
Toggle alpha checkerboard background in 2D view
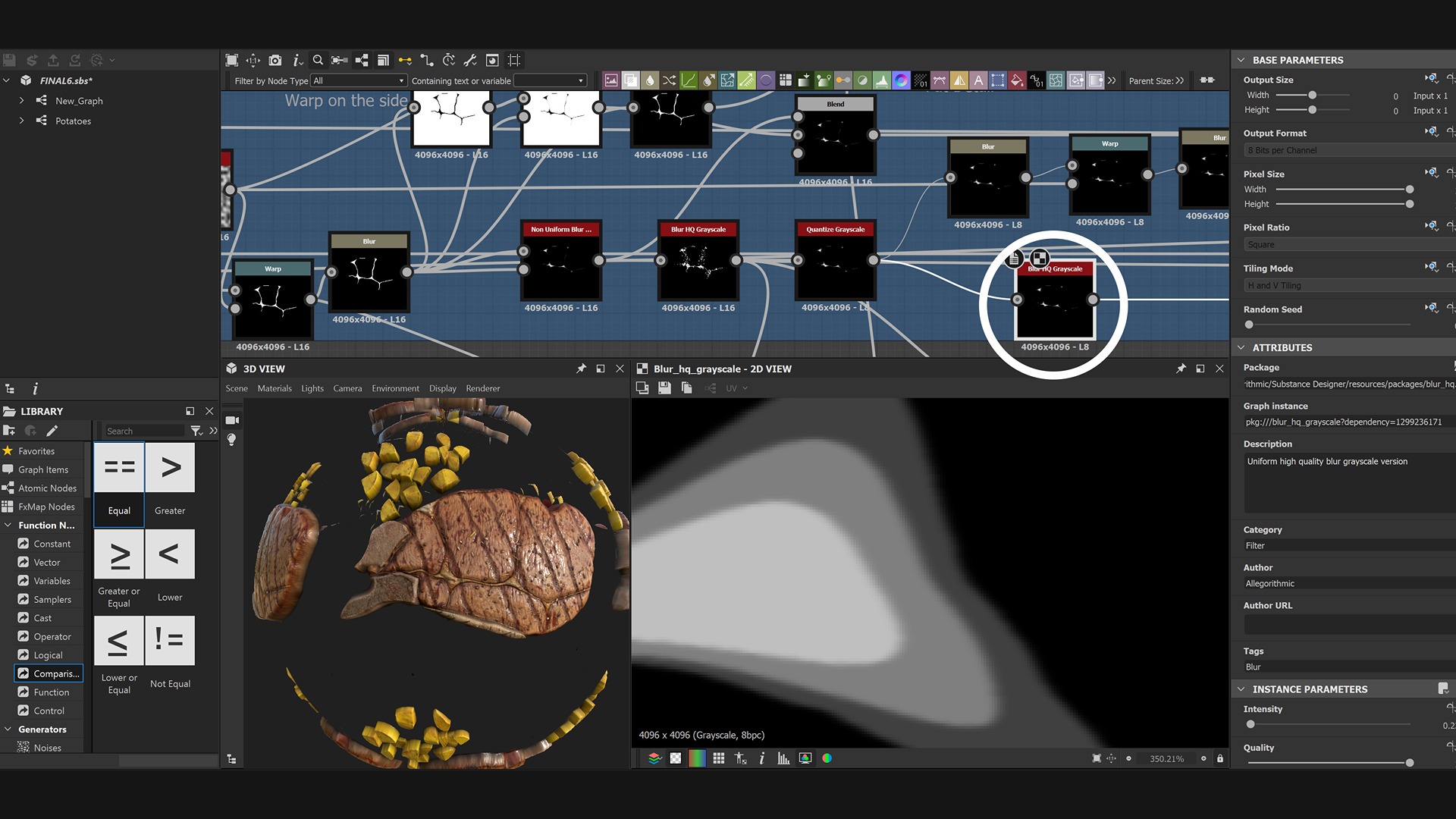(675, 758)
